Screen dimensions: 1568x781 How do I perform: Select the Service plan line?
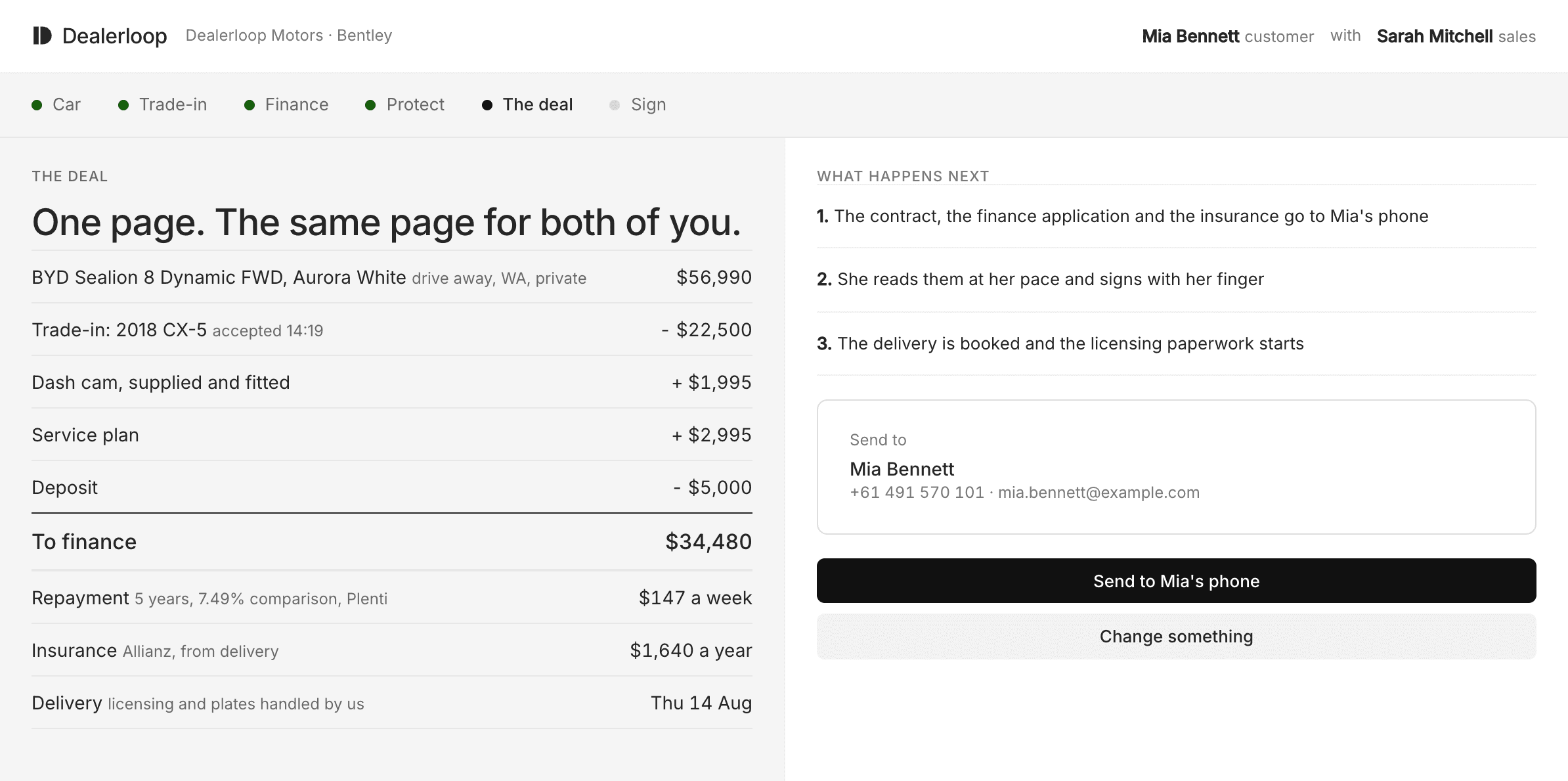coord(392,435)
